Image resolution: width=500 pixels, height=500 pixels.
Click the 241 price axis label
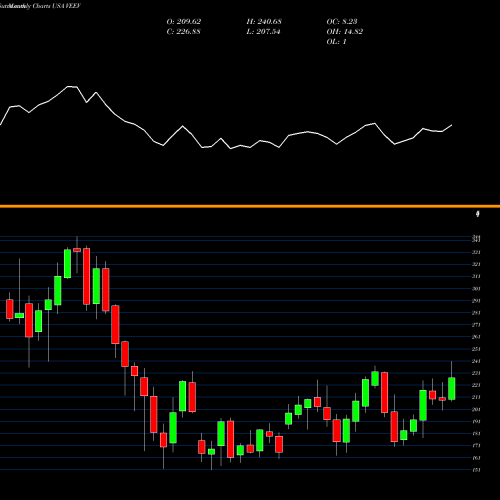(476, 361)
